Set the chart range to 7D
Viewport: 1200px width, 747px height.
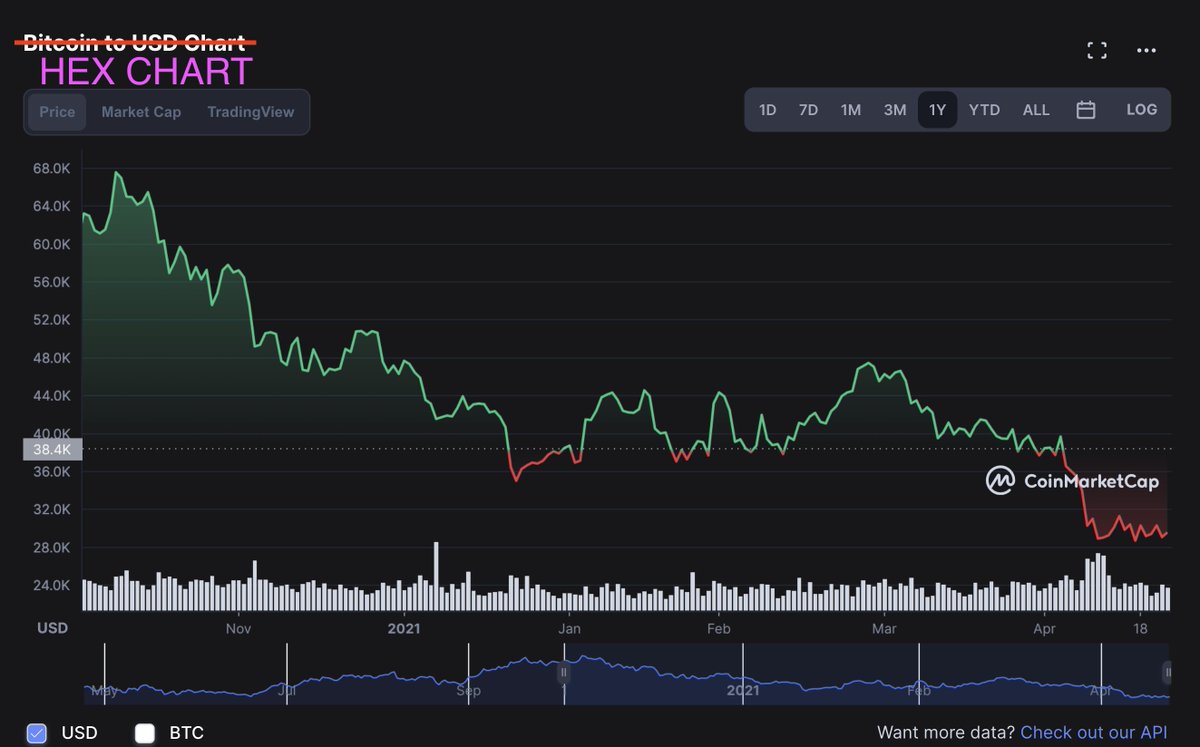808,110
